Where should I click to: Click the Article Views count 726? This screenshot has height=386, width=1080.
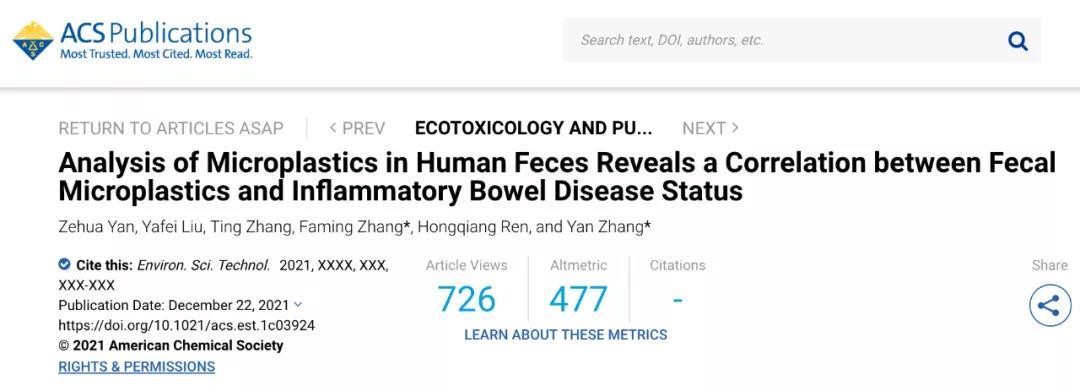(x=467, y=299)
